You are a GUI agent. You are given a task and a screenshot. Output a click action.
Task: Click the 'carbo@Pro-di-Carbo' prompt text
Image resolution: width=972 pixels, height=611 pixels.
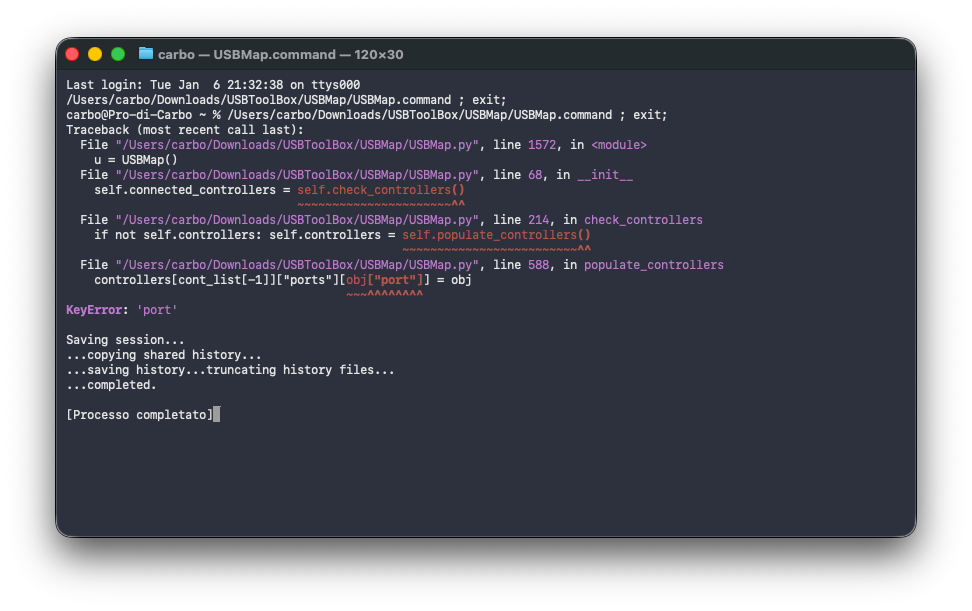129,115
